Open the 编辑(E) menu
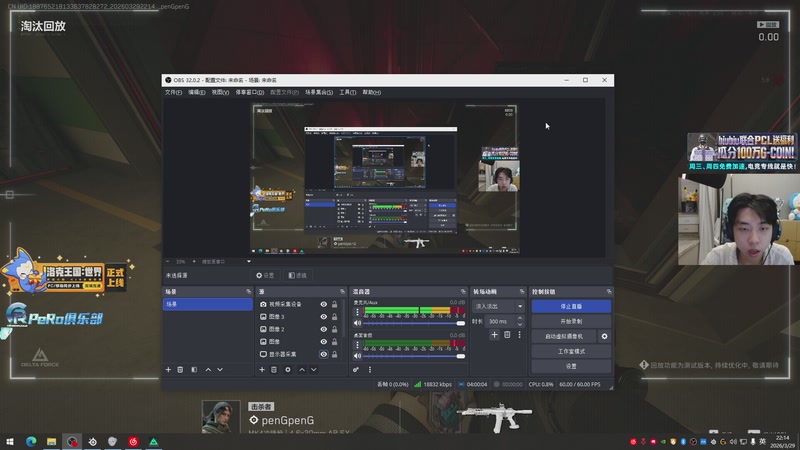The width and height of the screenshot is (800, 450). tap(196, 92)
